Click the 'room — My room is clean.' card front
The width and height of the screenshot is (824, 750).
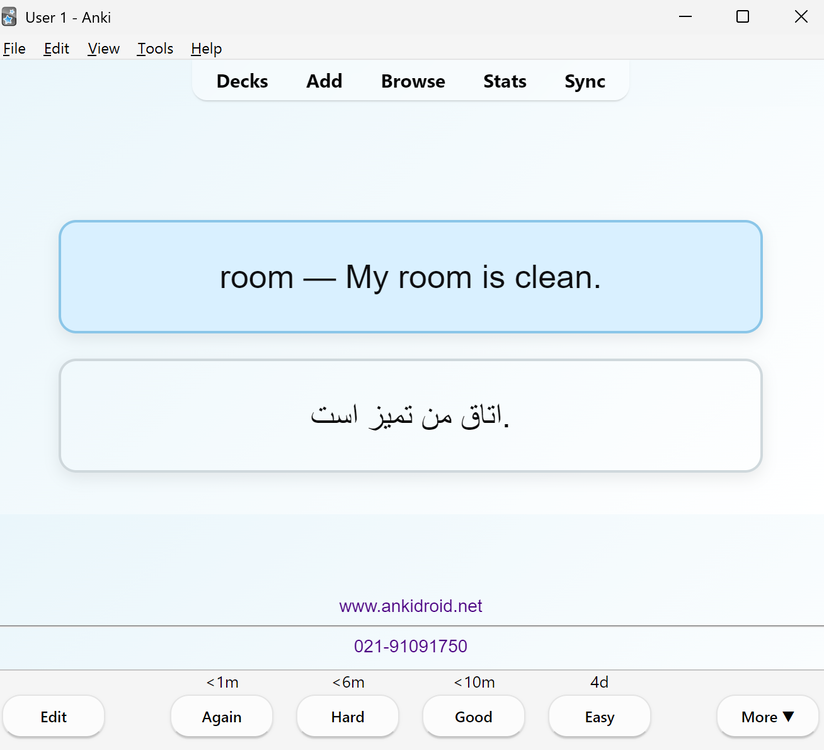410,276
